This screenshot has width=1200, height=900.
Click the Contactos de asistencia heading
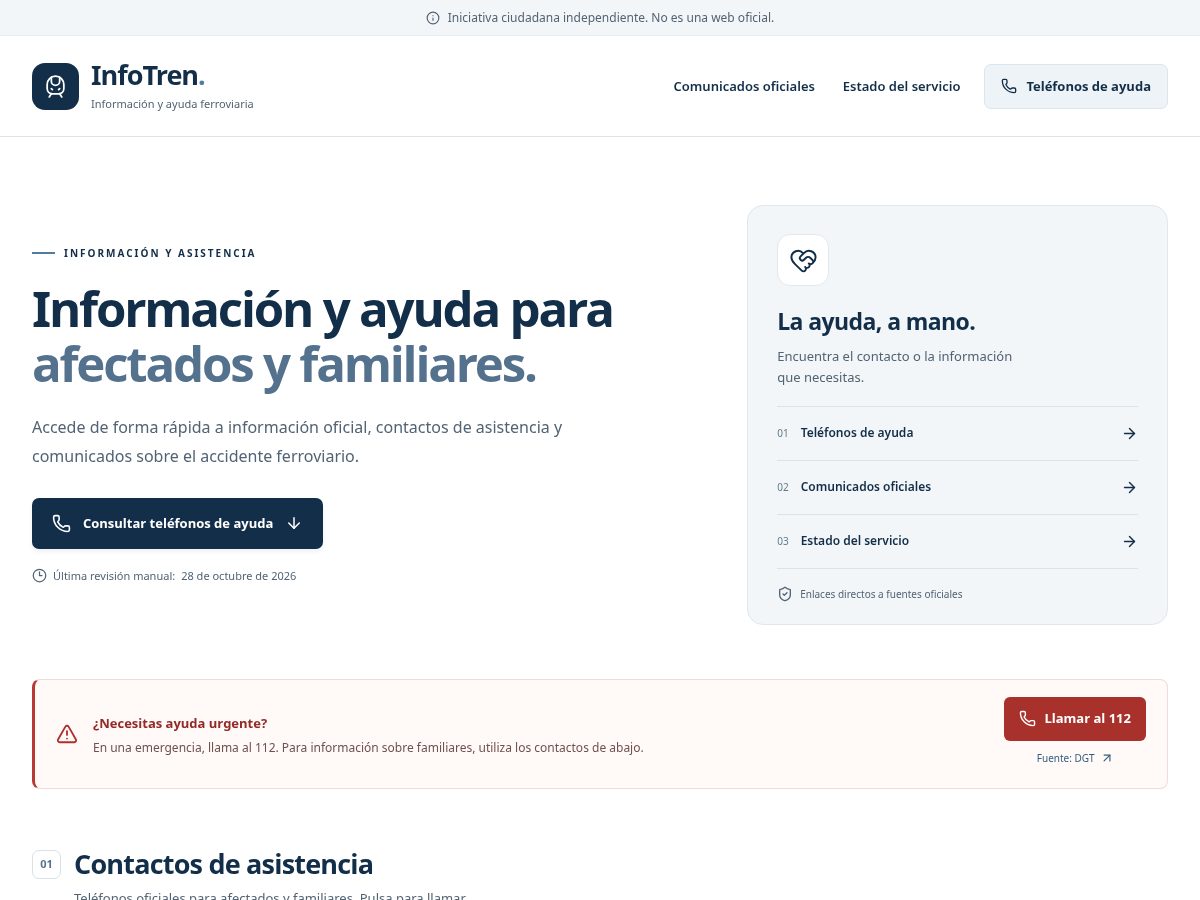[224, 864]
